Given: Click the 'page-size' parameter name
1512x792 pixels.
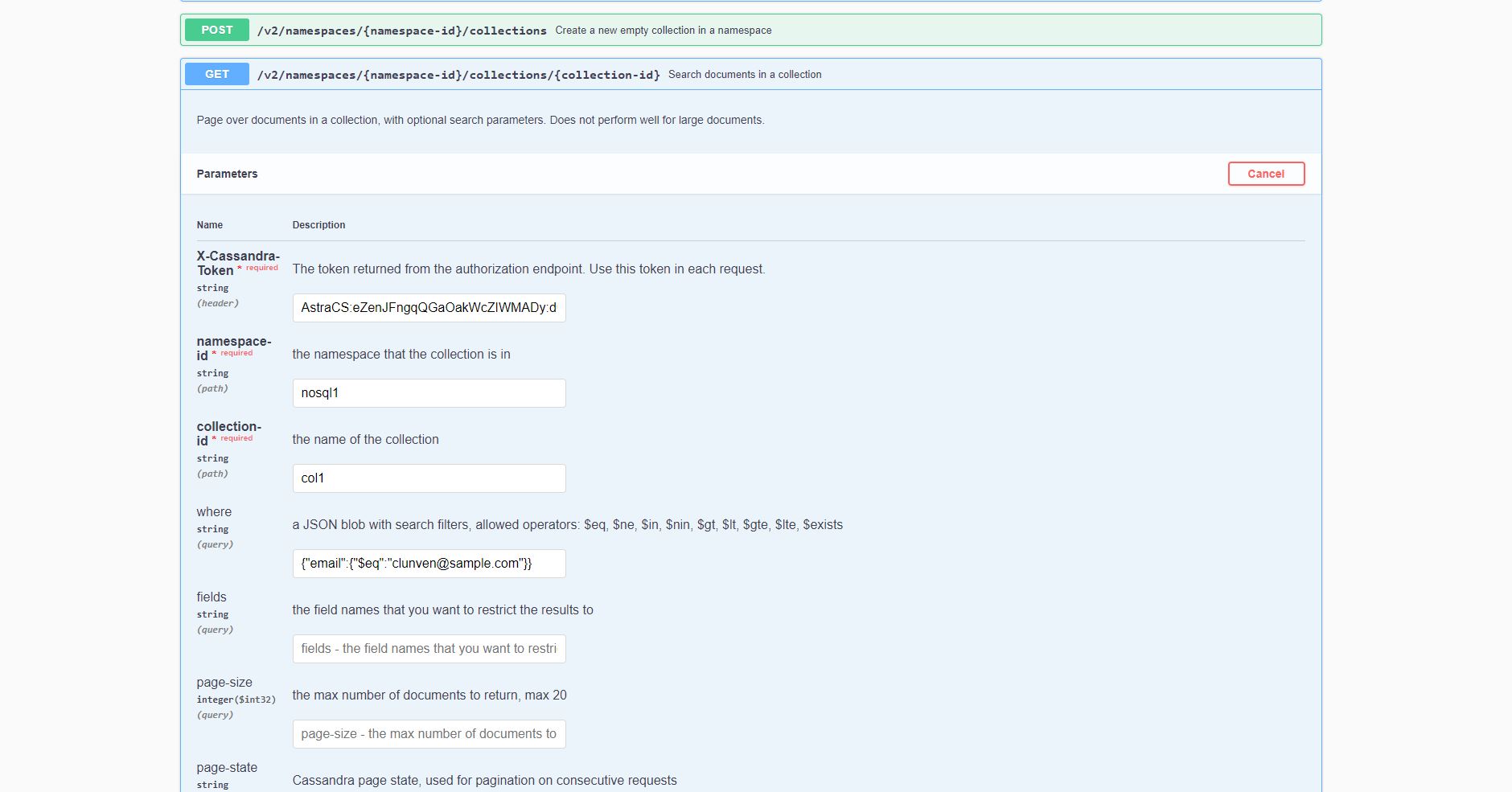Looking at the screenshot, I should pyautogui.click(x=224, y=682).
